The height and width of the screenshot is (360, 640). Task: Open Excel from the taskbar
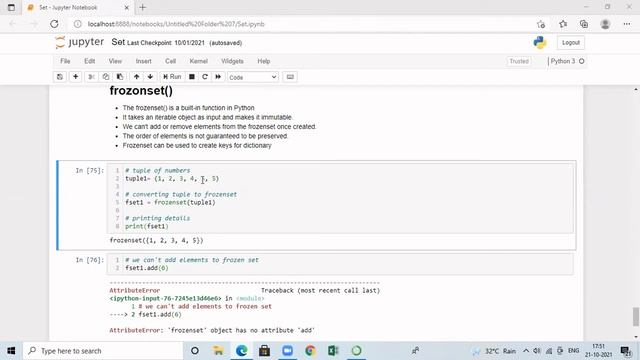[x=333, y=351]
